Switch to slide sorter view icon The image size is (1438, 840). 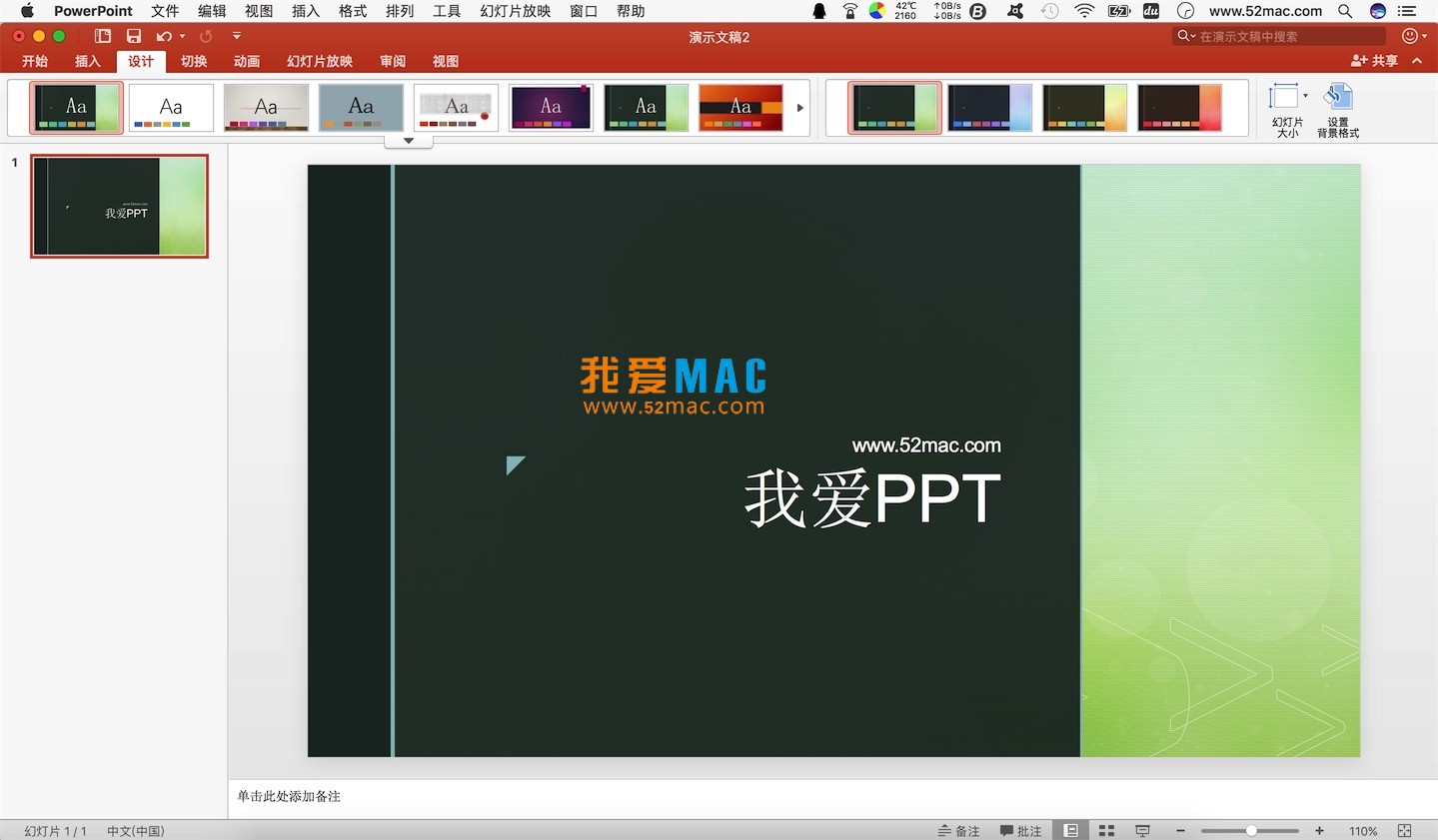(1106, 831)
